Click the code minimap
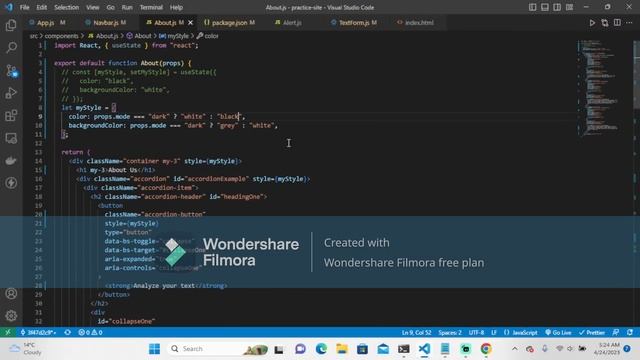 (x=600, y=88)
